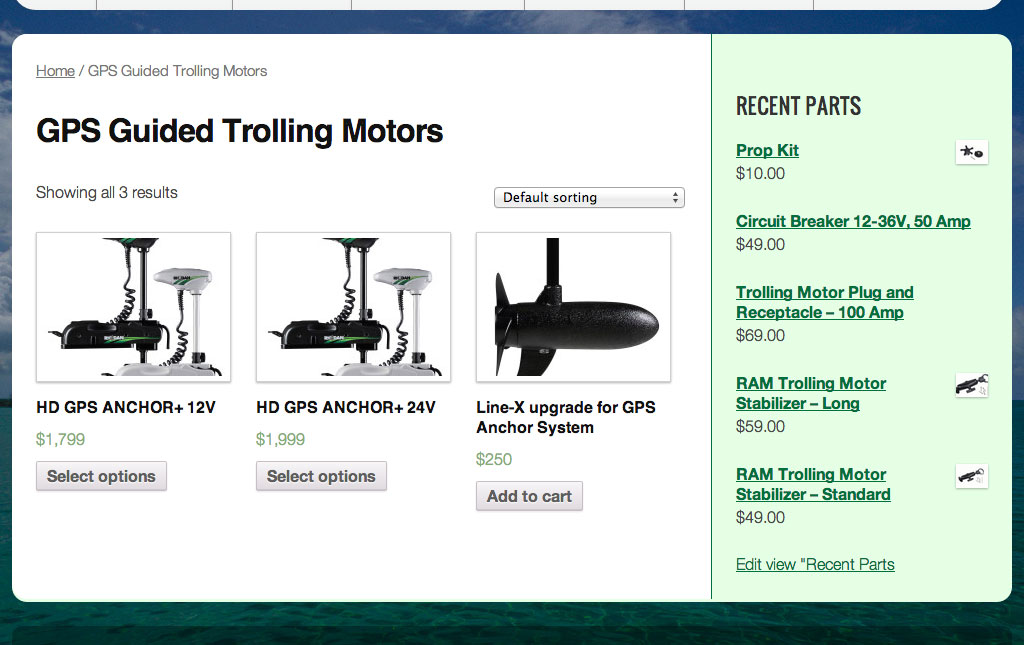Select the $1,799 price text
Viewport: 1024px width, 645px height.
point(60,439)
